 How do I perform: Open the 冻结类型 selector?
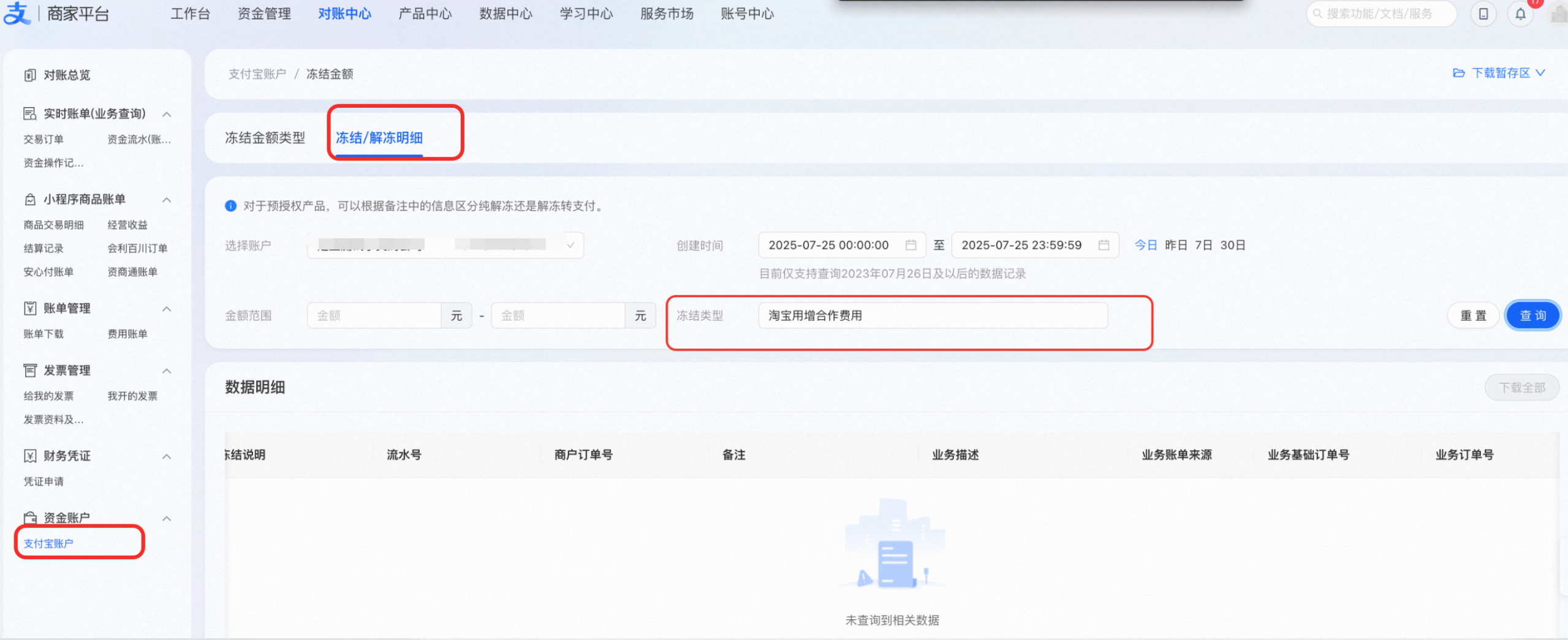[933, 315]
